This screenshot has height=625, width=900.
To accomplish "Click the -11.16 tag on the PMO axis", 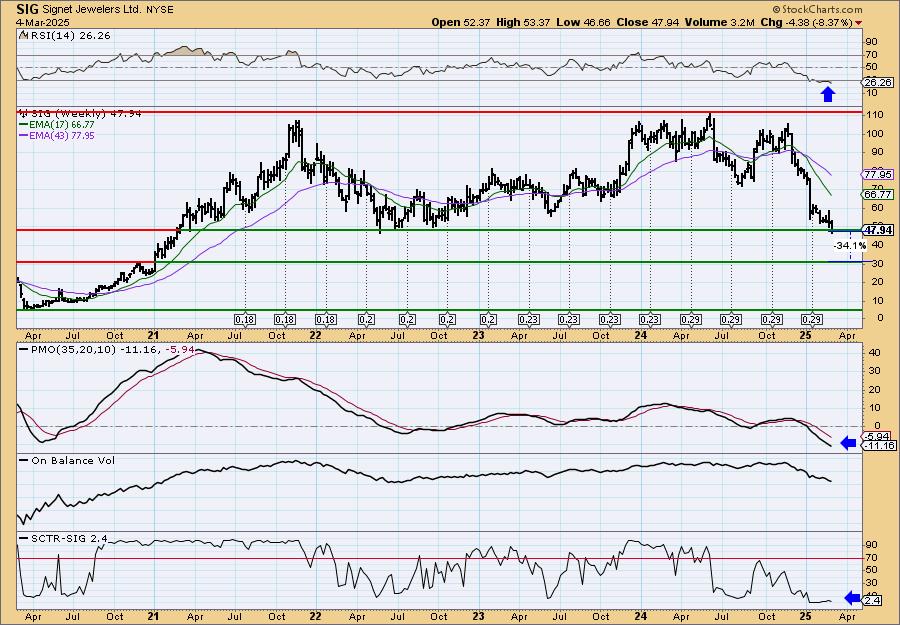I will tap(880, 446).
